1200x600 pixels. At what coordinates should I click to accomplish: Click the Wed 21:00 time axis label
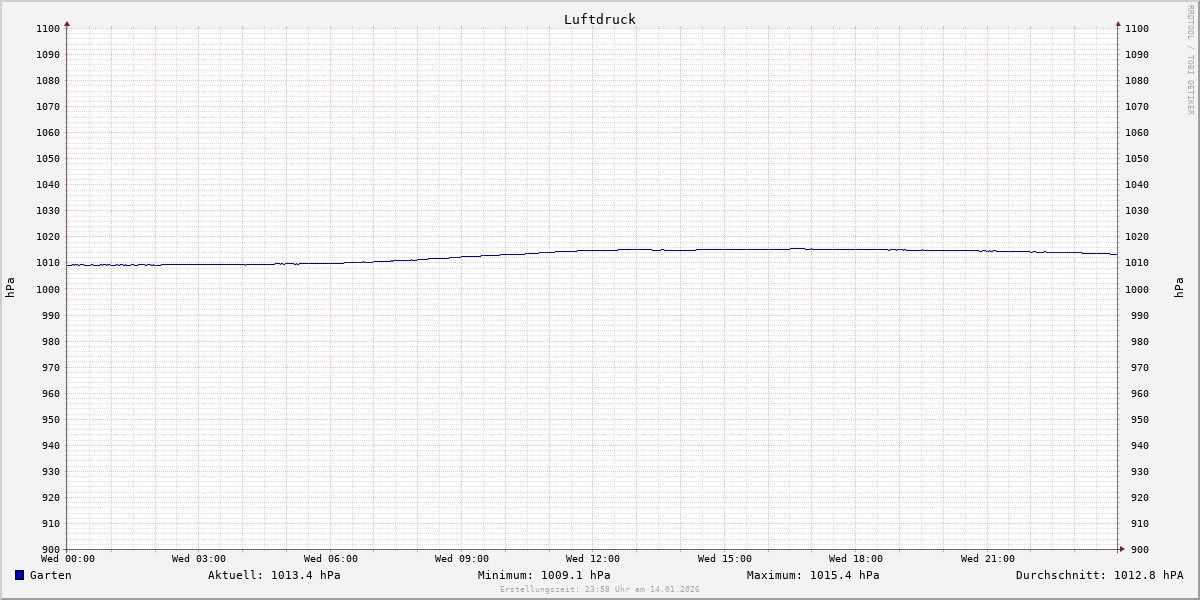point(987,559)
